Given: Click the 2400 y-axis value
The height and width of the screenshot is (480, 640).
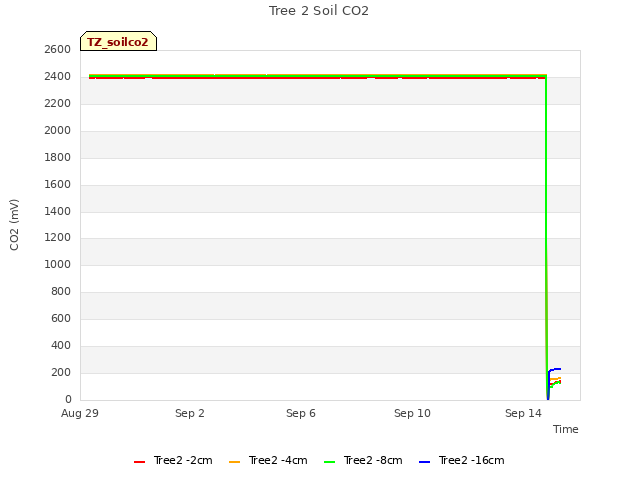Looking at the screenshot, I should click(x=58, y=77).
